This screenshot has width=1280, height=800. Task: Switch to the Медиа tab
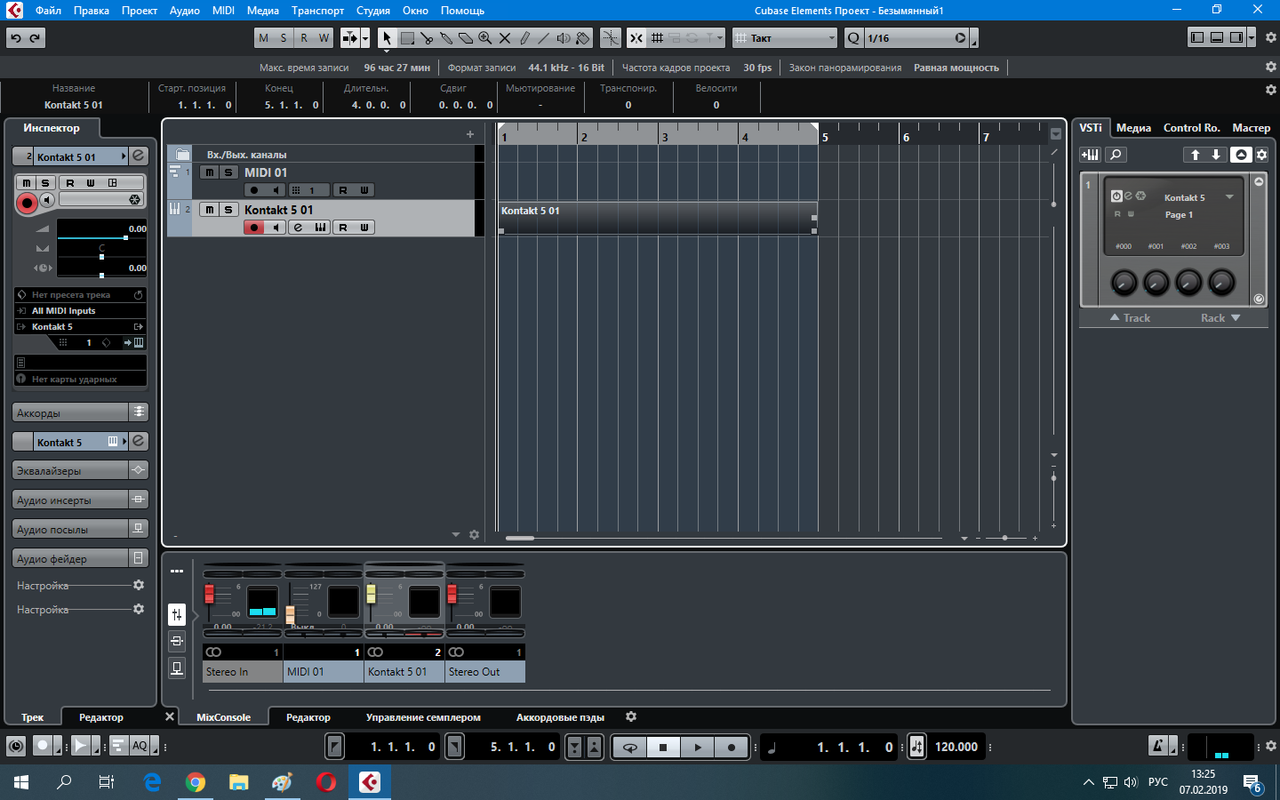point(1133,127)
